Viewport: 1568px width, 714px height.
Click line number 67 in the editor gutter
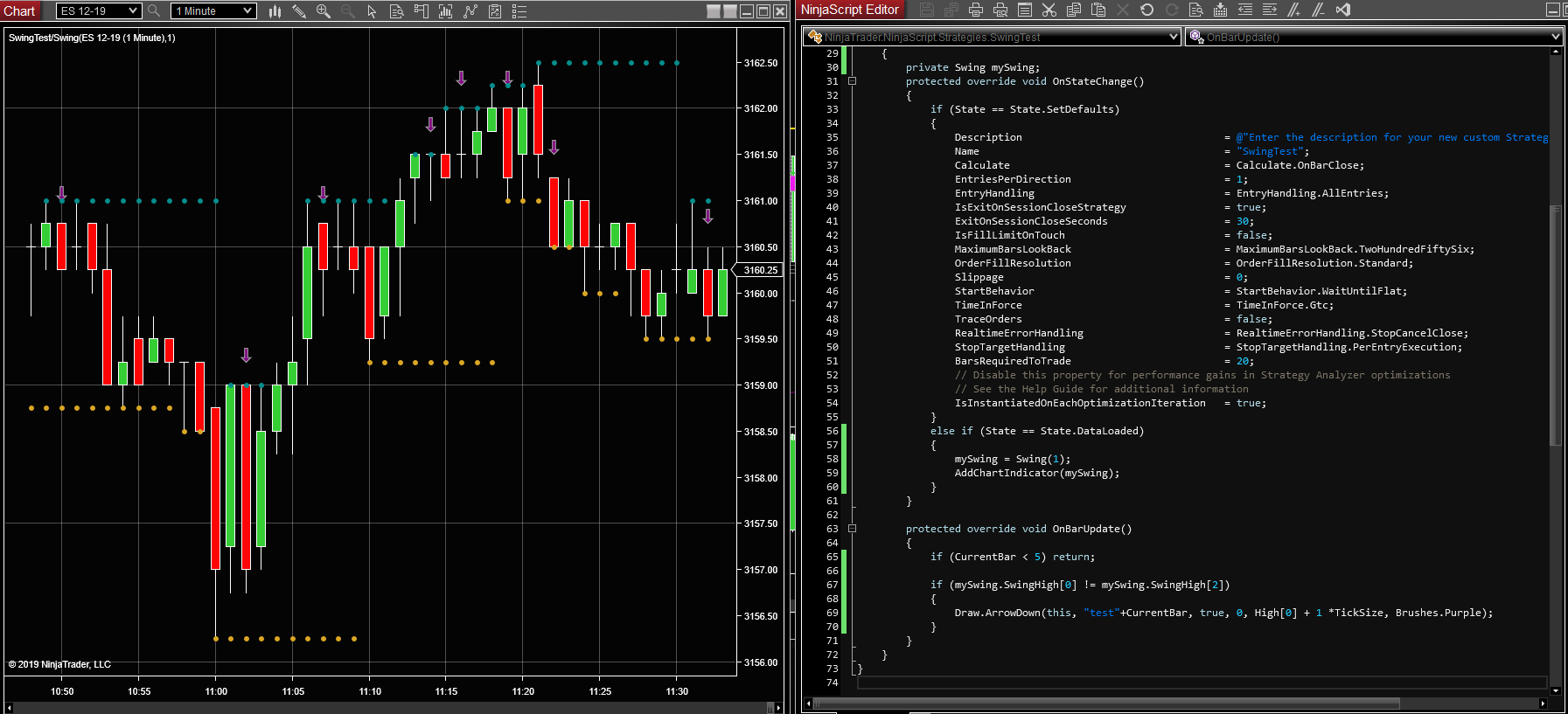[x=832, y=585]
